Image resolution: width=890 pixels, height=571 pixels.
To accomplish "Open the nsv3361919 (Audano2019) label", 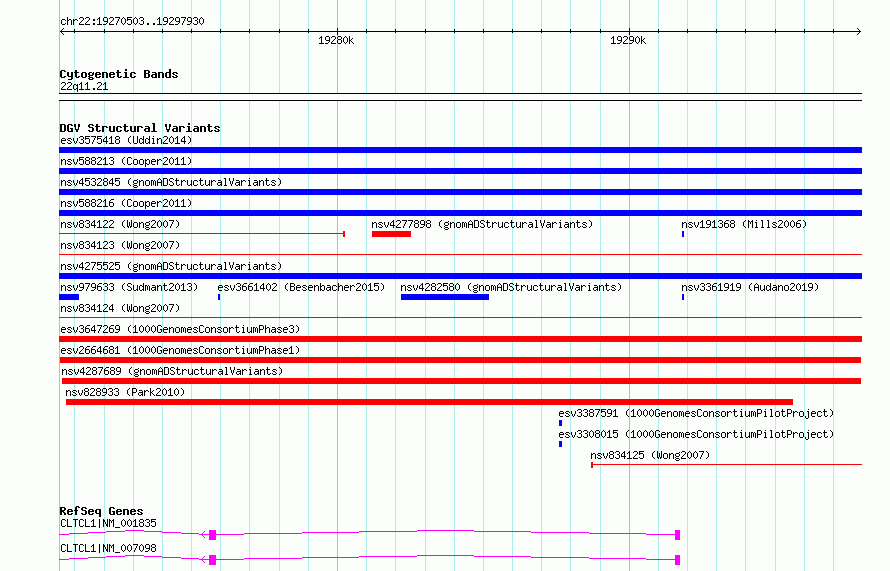I will coord(750,287).
